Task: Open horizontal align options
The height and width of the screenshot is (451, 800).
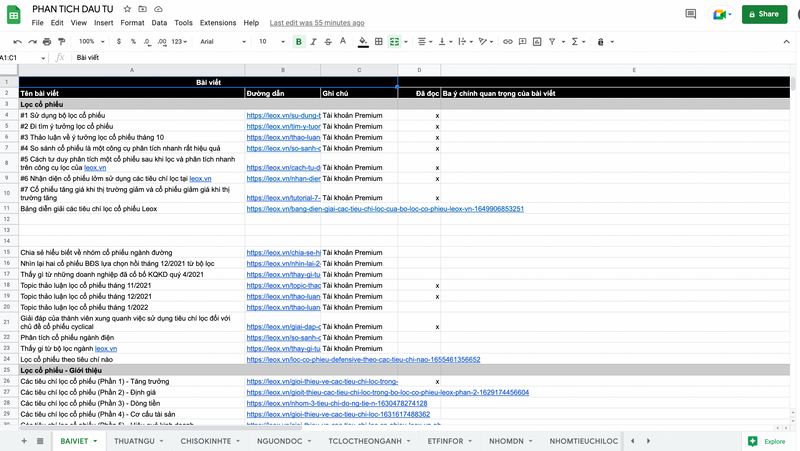Action: 424,42
